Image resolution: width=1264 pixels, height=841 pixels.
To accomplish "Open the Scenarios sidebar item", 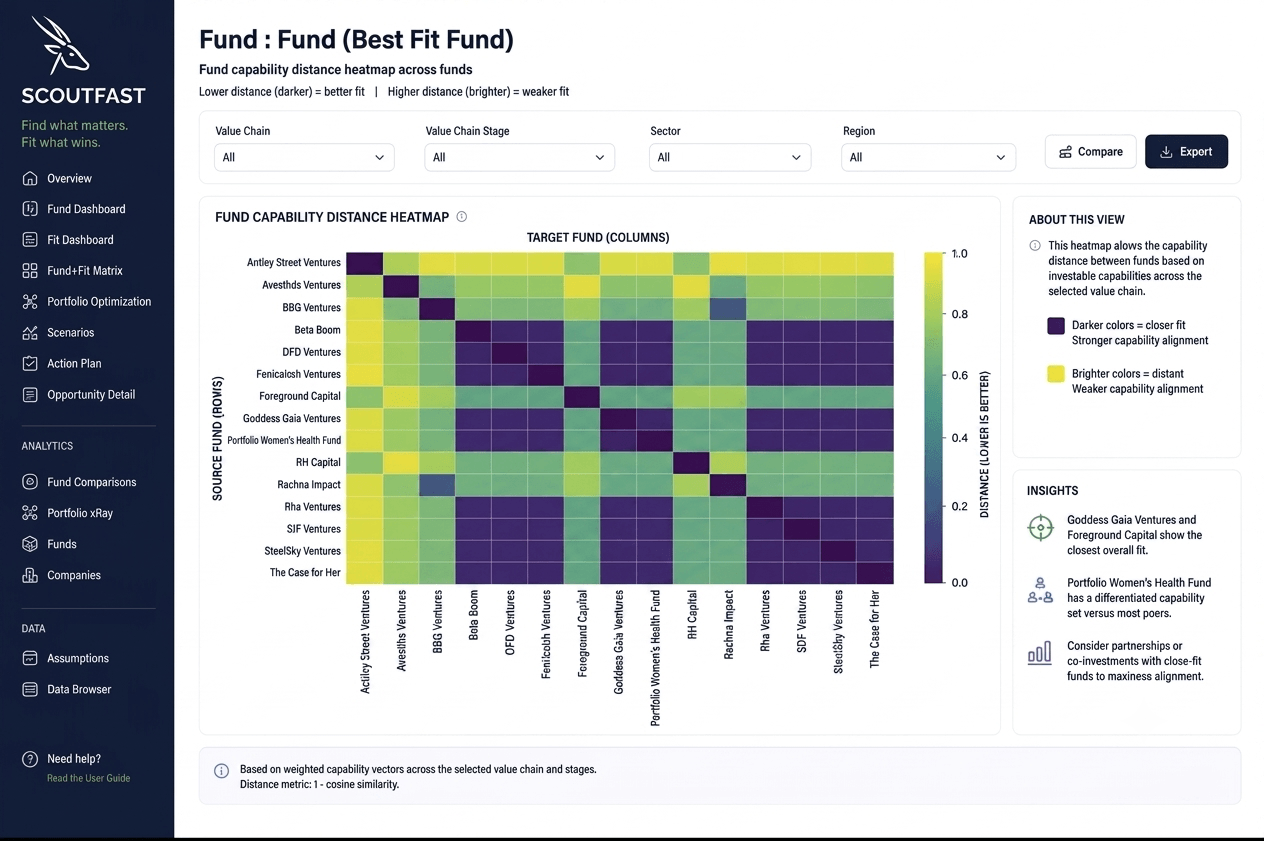I will coord(70,332).
